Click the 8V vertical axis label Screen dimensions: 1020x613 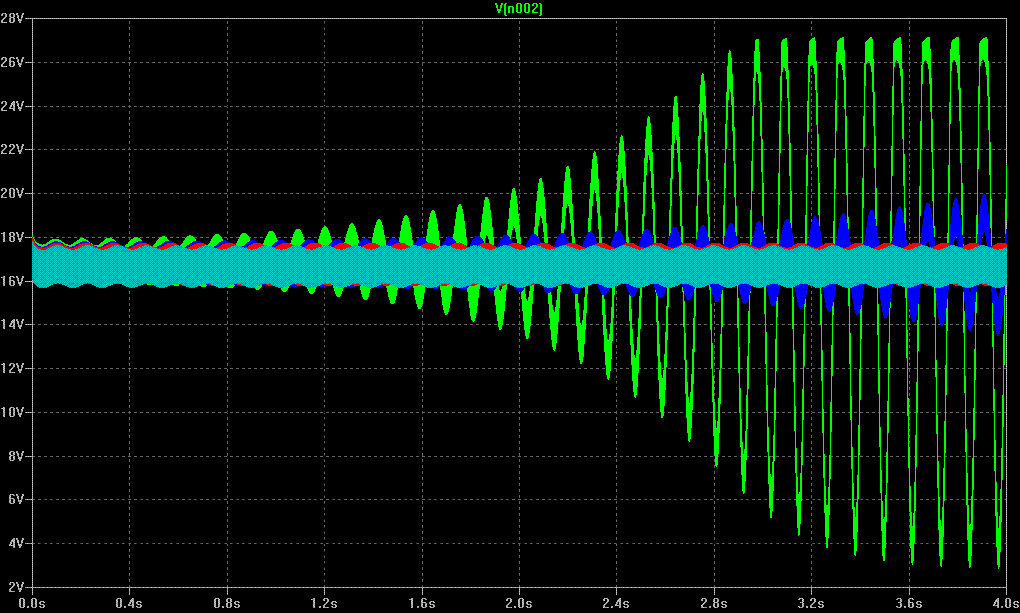(x=16, y=456)
